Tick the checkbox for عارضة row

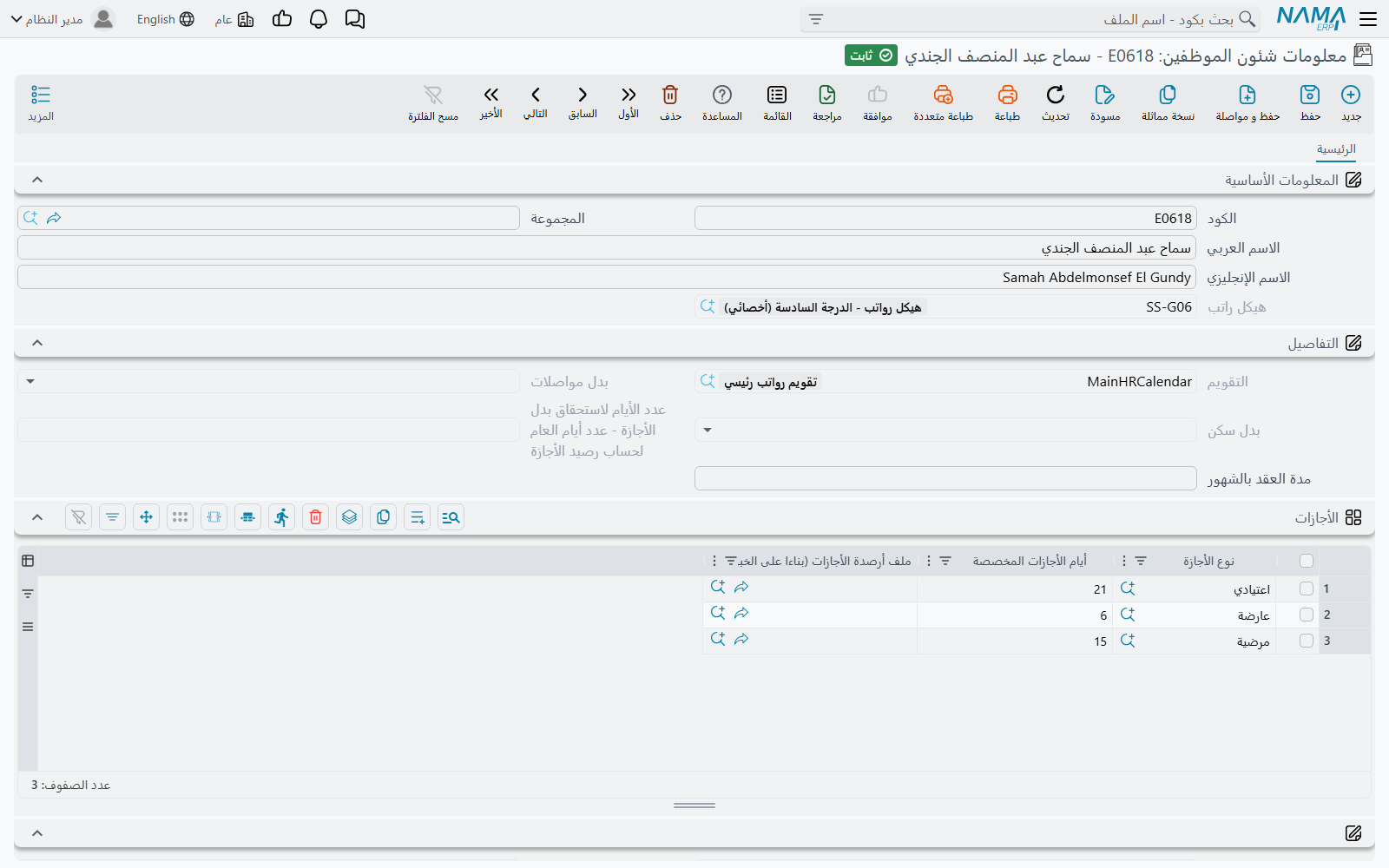1307,615
